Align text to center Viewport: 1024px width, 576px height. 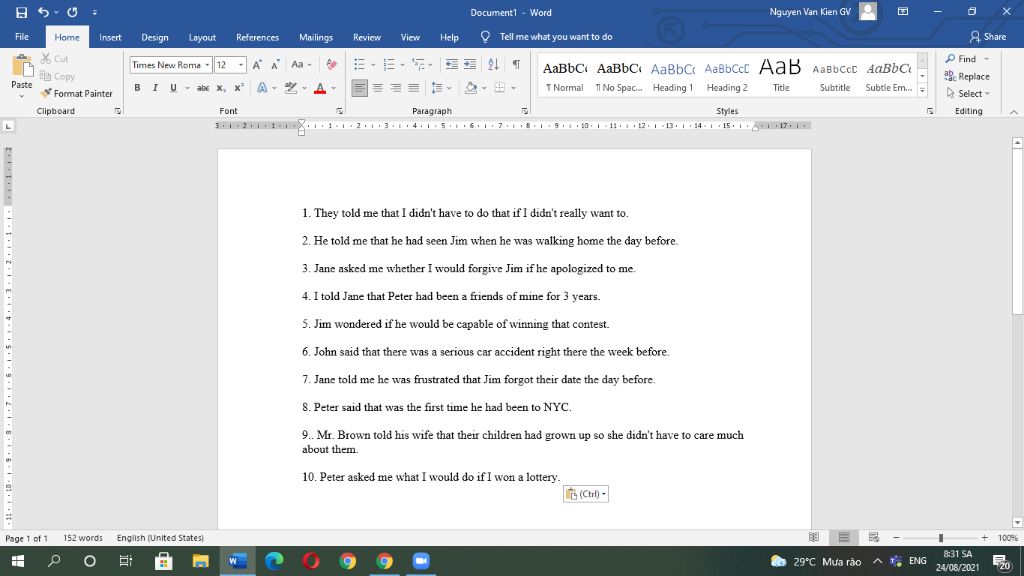[377, 88]
